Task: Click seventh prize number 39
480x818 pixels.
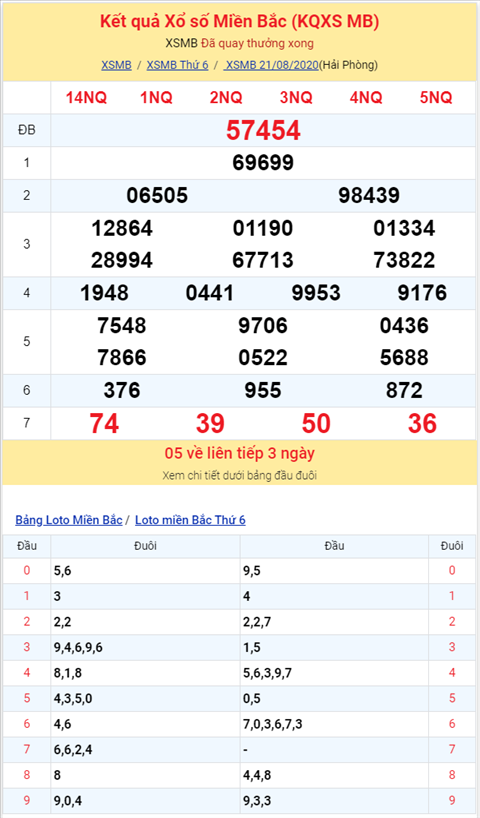Action: click(210, 424)
